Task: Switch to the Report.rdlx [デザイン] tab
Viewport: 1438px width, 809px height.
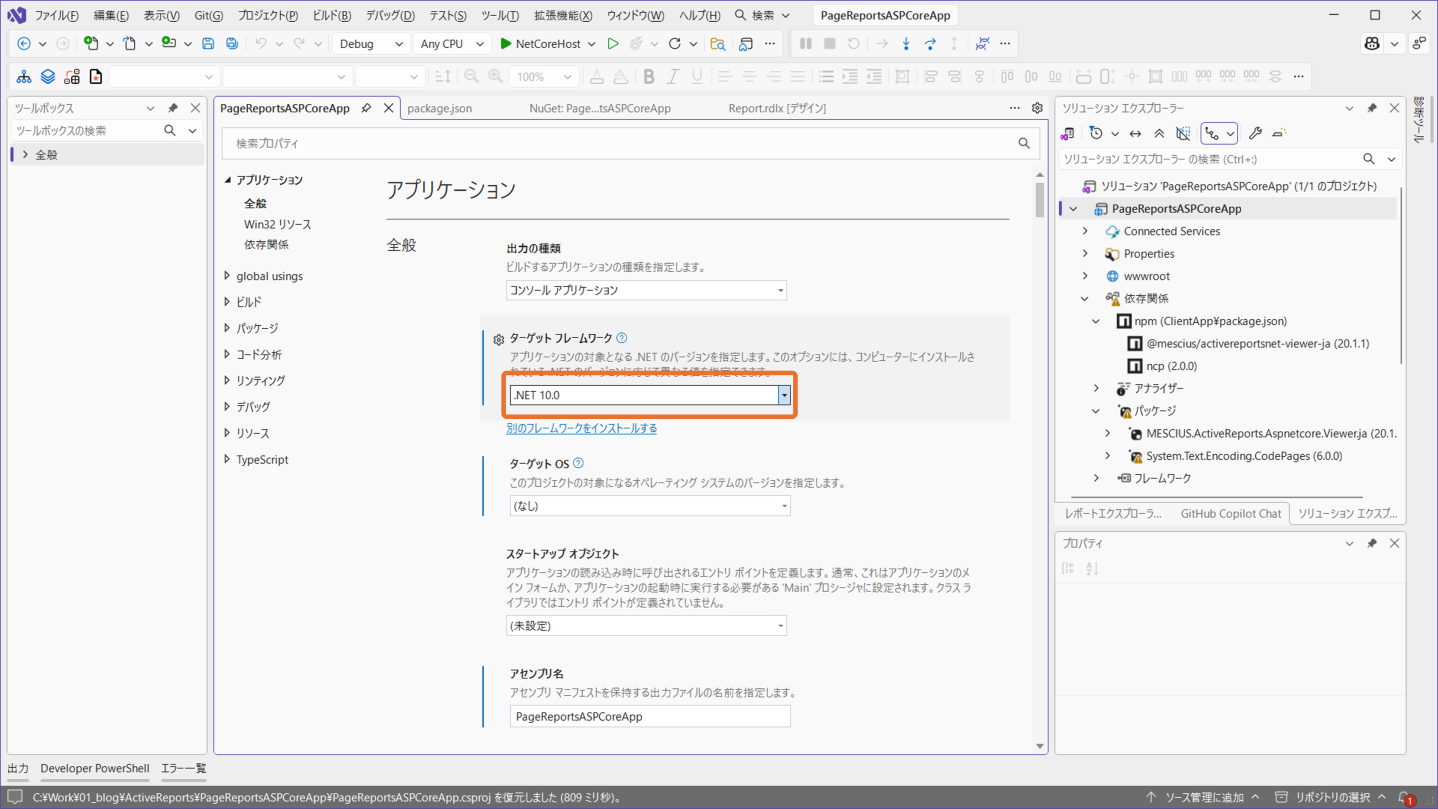Action: pyautogui.click(x=777, y=108)
